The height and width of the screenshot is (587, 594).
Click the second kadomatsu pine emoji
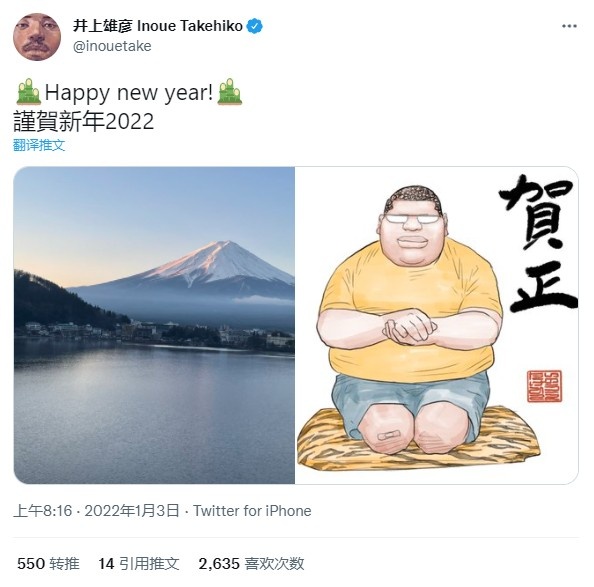(230, 92)
